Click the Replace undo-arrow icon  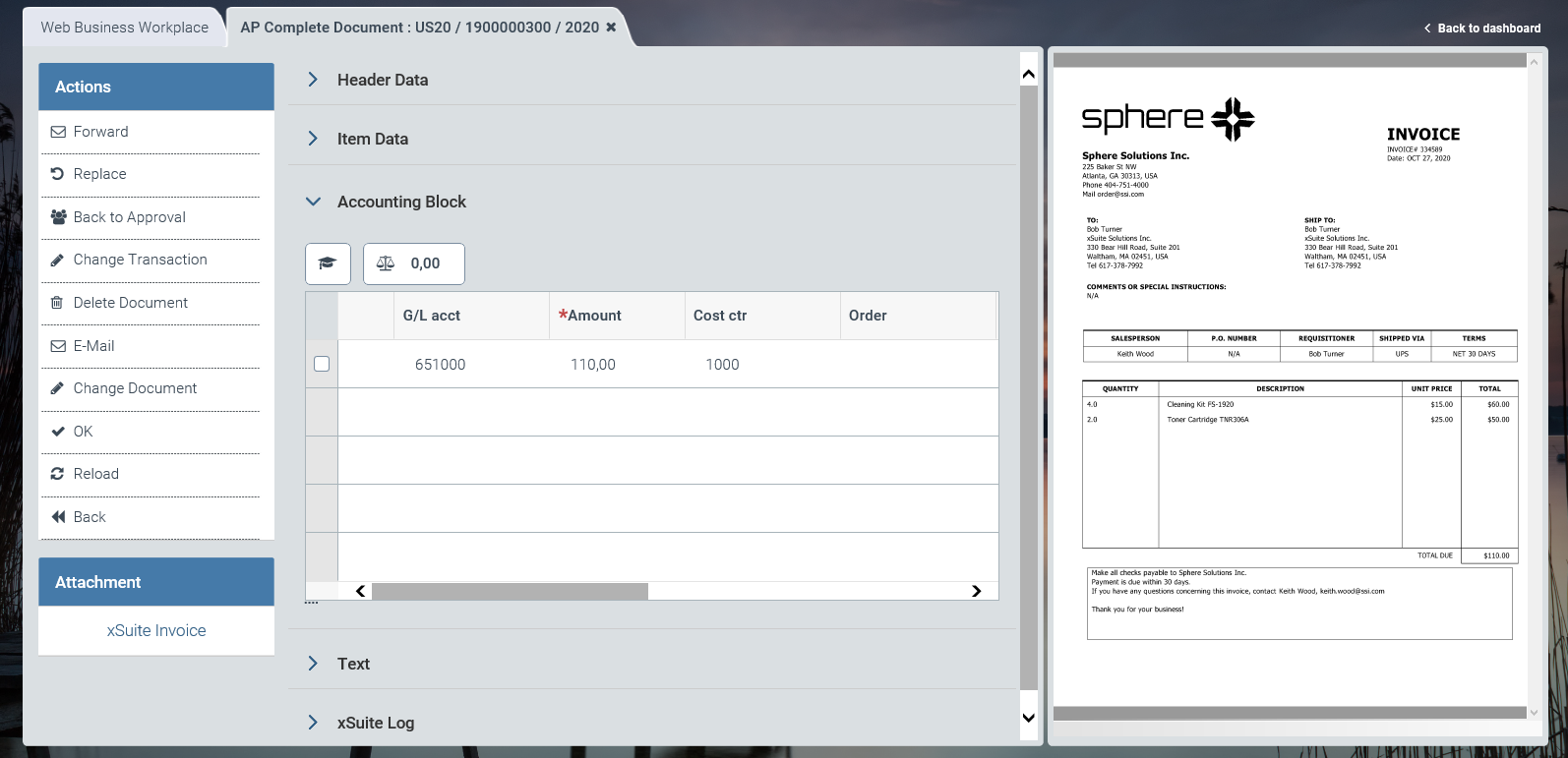[58, 174]
